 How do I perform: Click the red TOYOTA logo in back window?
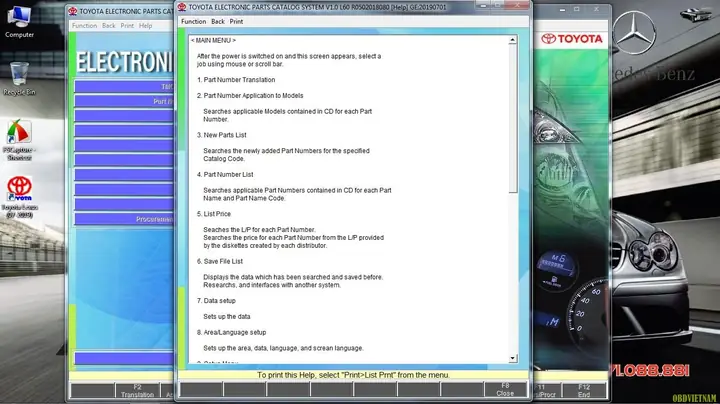click(572, 39)
